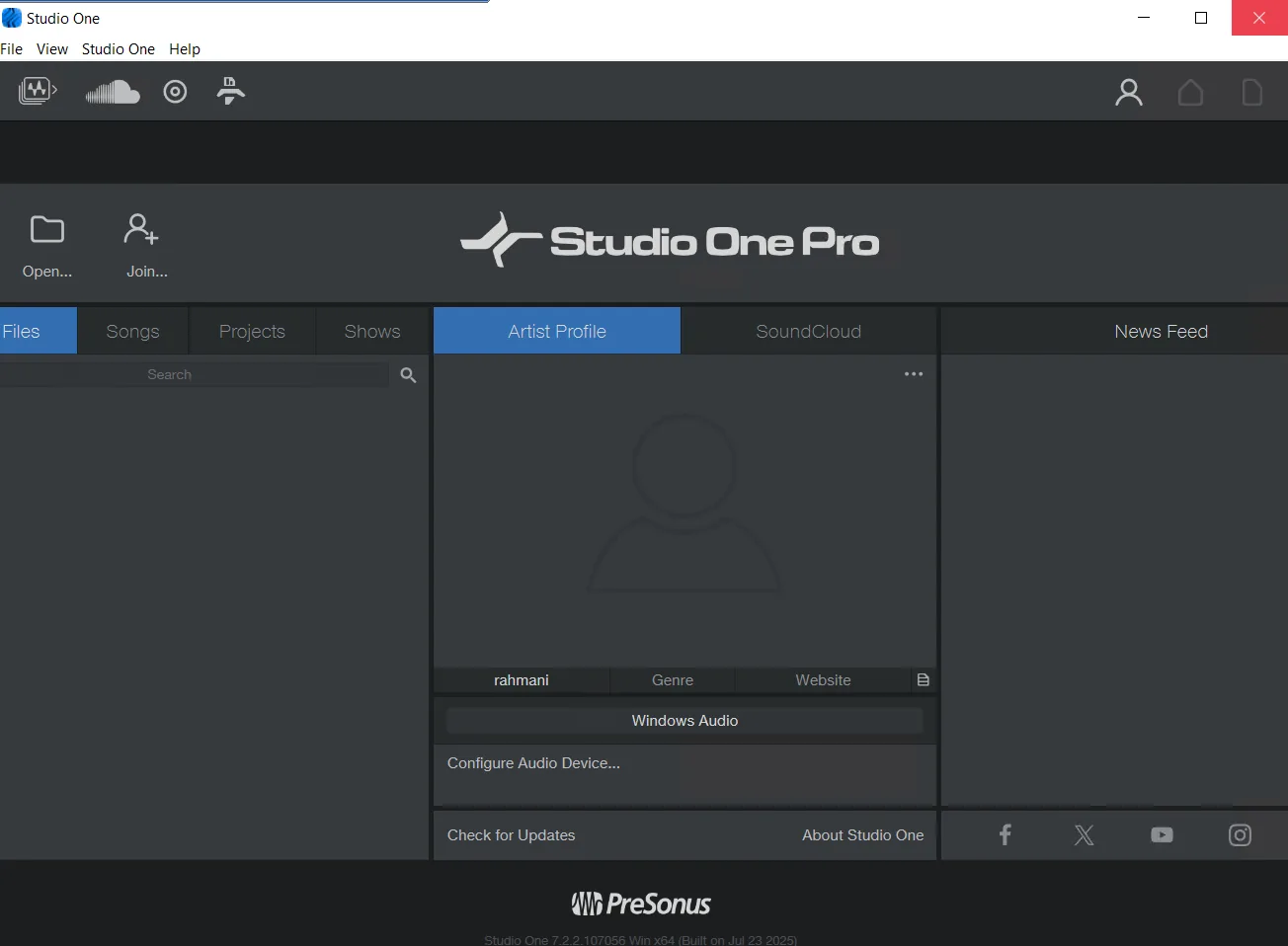Image resolution: width=1288 pixels, height=946 pixels.
Task: Click the Join collaboration icon
Action: point(141,229)
